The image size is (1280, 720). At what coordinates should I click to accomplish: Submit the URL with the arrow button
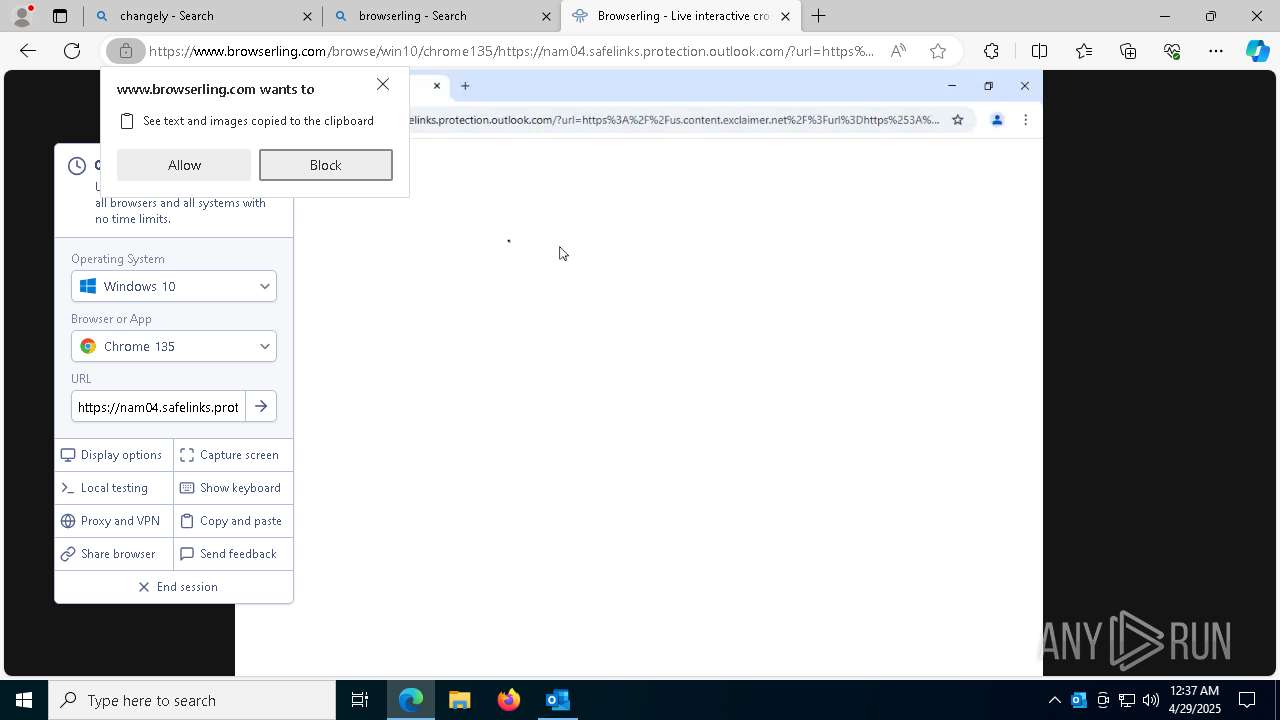pyautogui.click(x=261, y=407)
